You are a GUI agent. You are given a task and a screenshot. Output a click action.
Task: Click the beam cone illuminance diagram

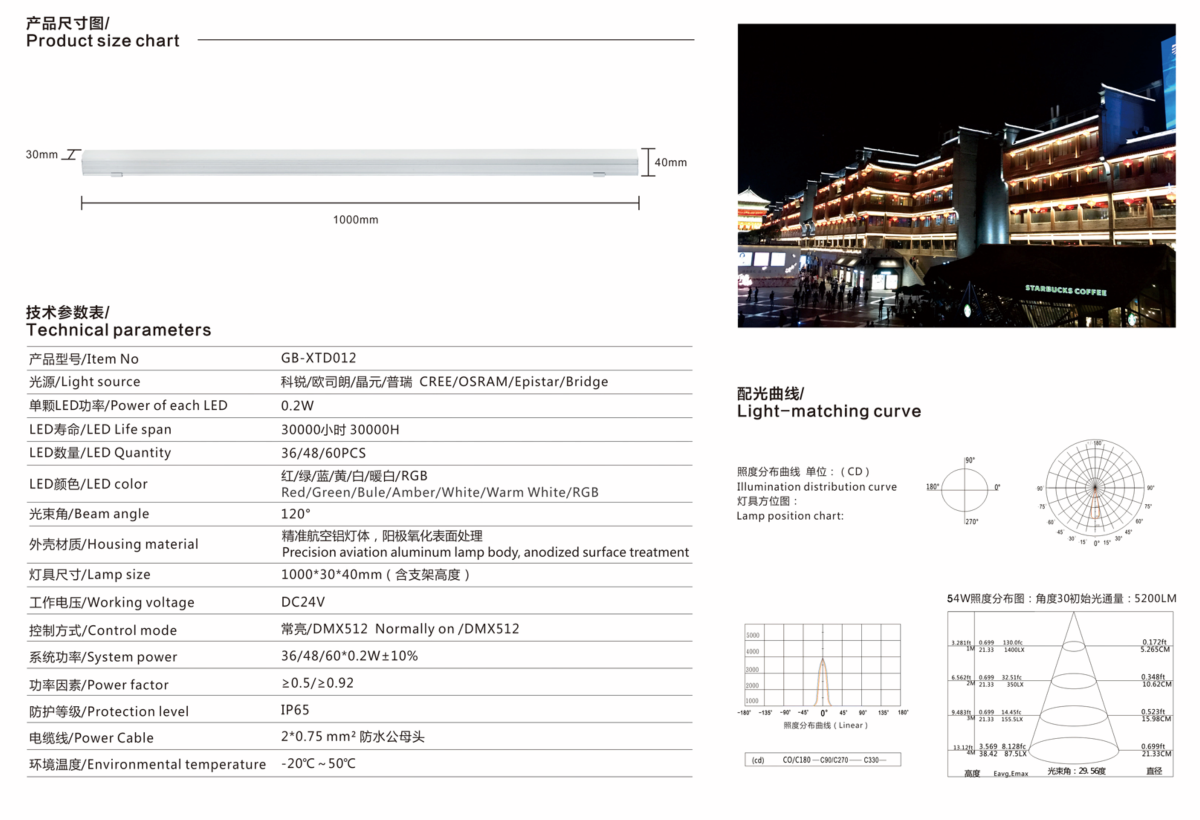click(1063, 693)
